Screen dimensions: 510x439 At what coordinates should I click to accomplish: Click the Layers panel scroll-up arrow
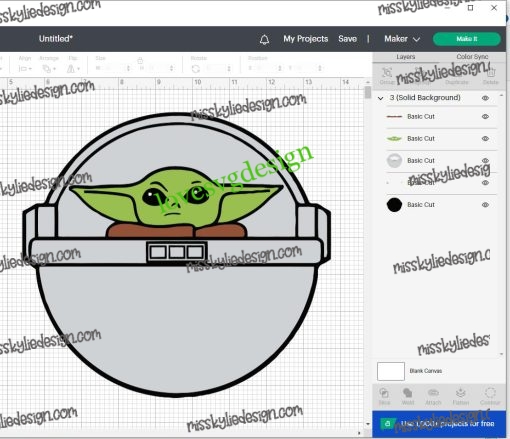(x=501, y=96)
